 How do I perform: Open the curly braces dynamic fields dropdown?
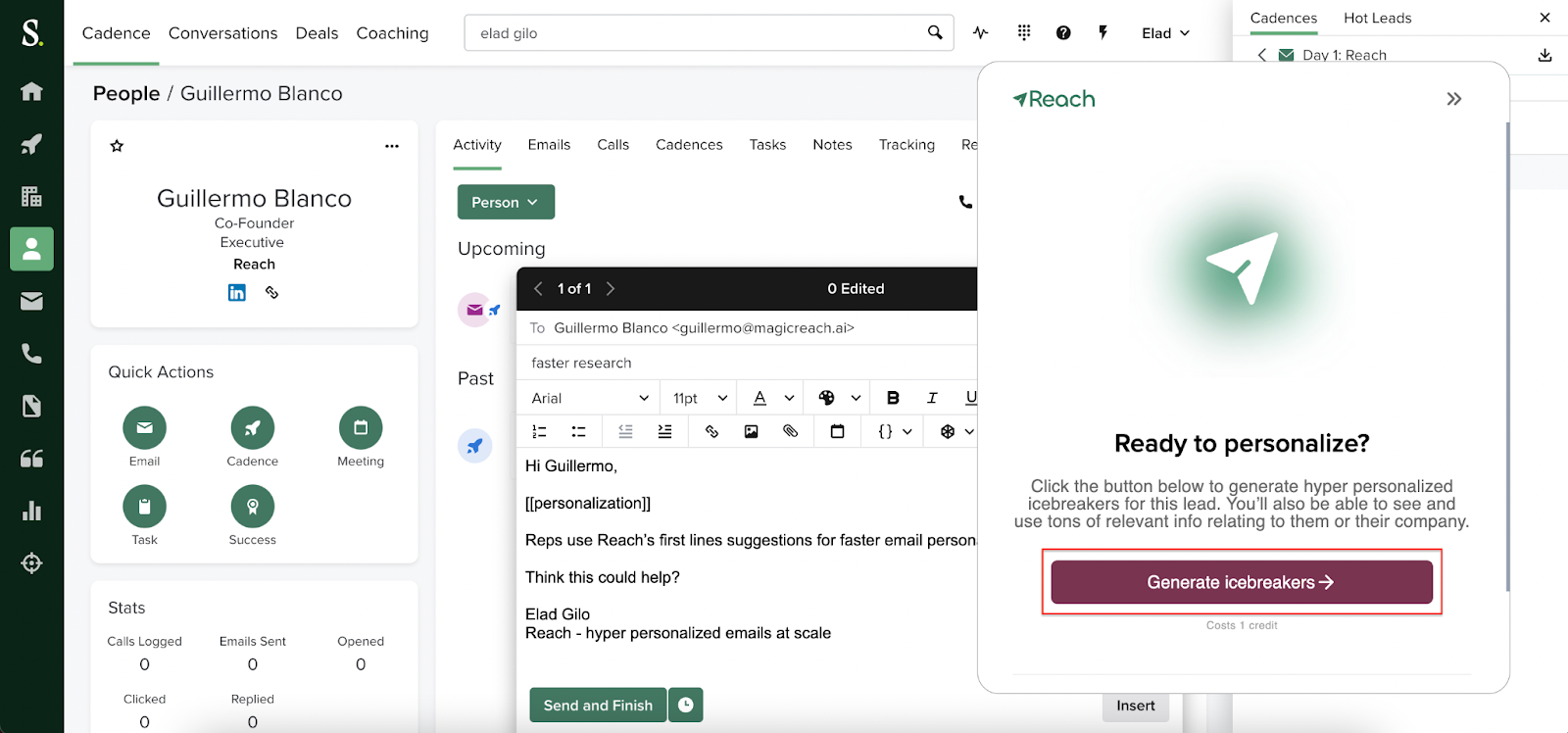pyautogui.click(x=896, y=431)
